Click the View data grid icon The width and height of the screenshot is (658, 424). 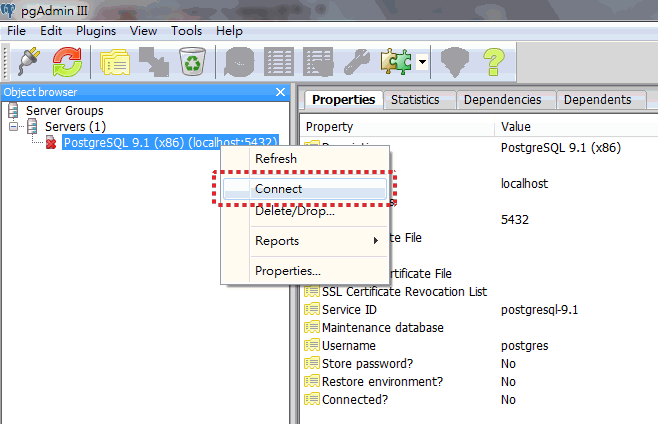(279, 62)
